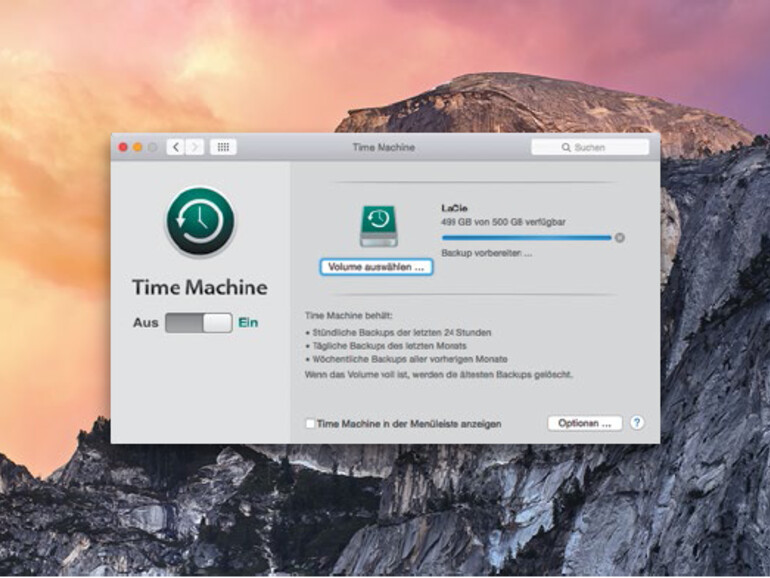This screenshot has width=770, height=578.
Task: Enable 'Time Machine in der Menüleiste anzeigen' checkbox
Action: coord(310,423)
